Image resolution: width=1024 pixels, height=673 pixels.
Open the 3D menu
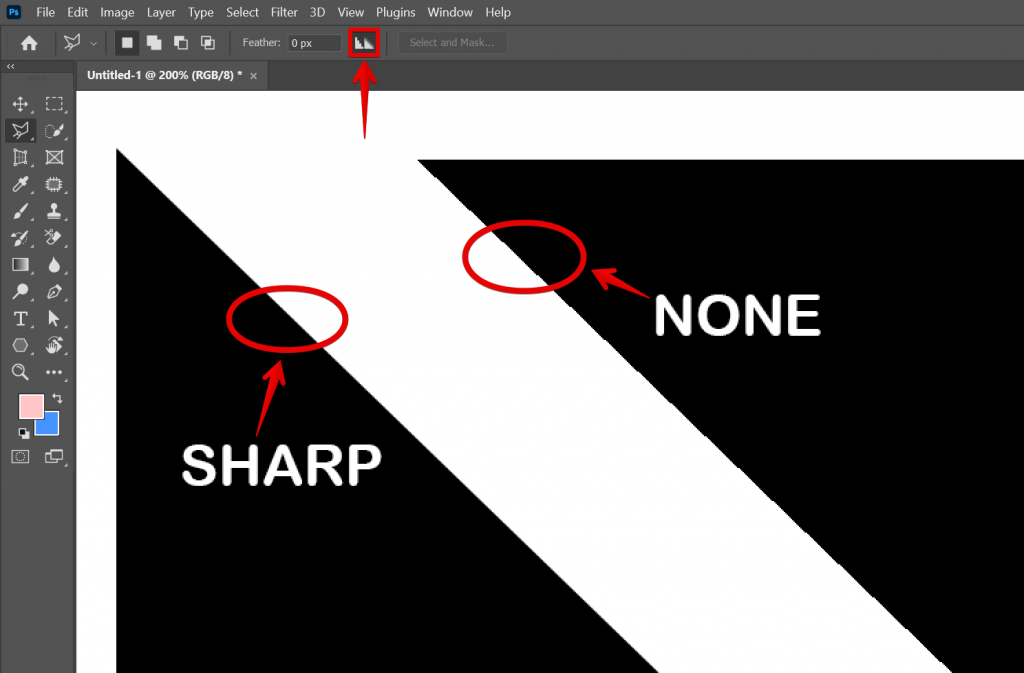pos(317,12)
